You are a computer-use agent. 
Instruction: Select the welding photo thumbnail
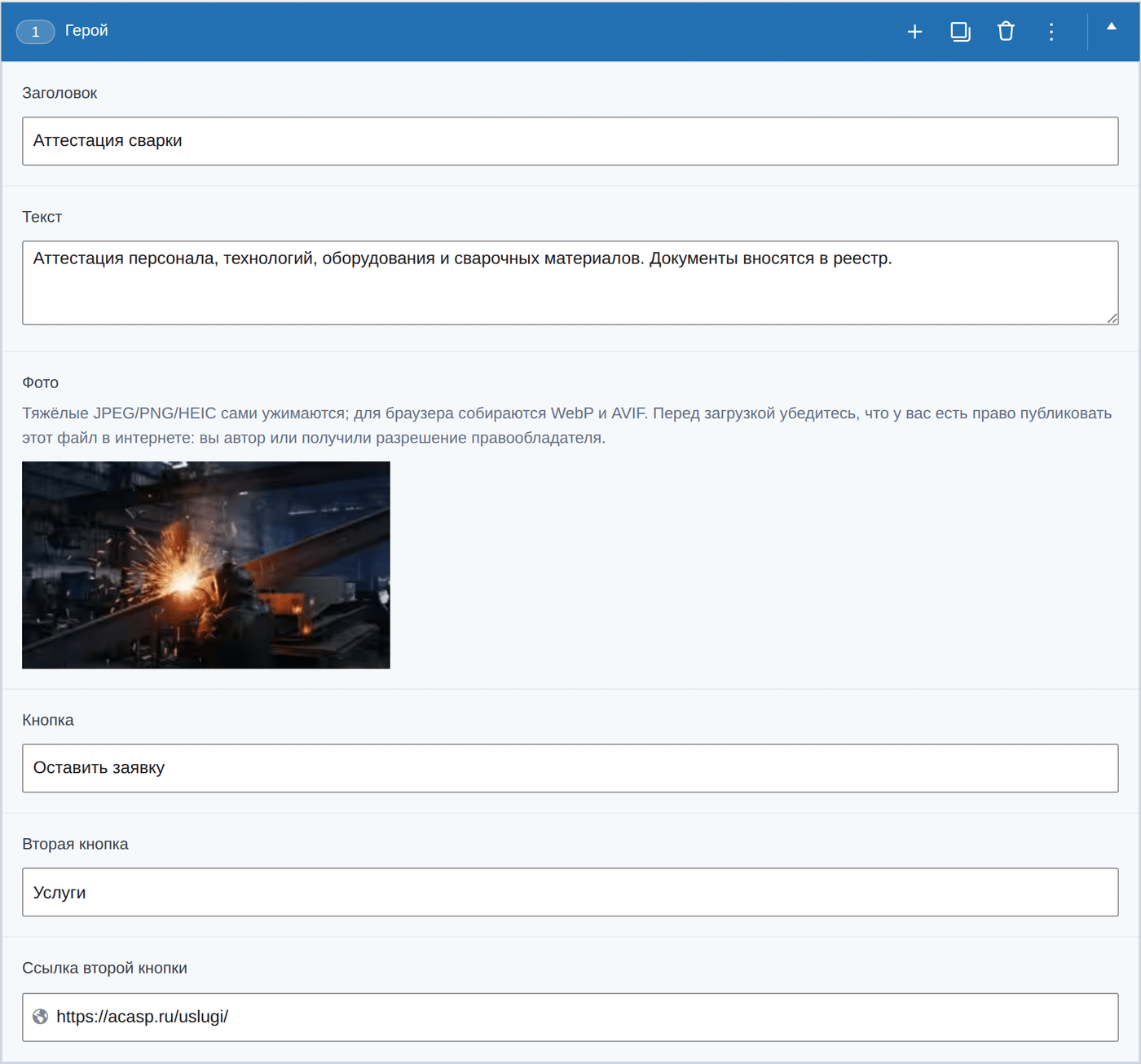[206, 565]
